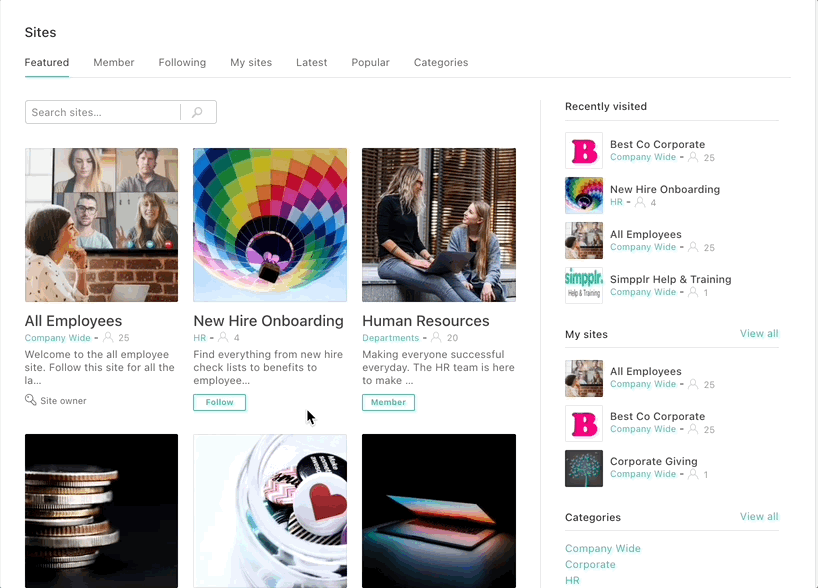The width and height of the screenshot is (818, 588).
Task: Click Simpplr Help & Training logo icon
Action: 584,286
